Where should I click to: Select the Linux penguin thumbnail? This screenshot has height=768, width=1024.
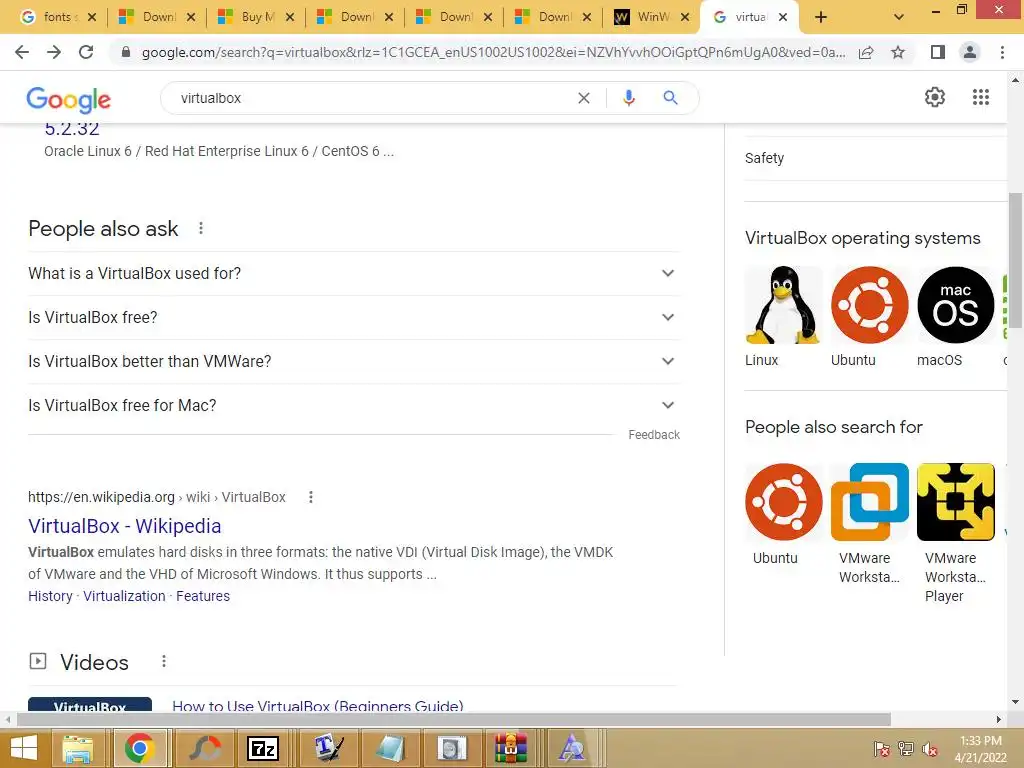tap(783, 305)
